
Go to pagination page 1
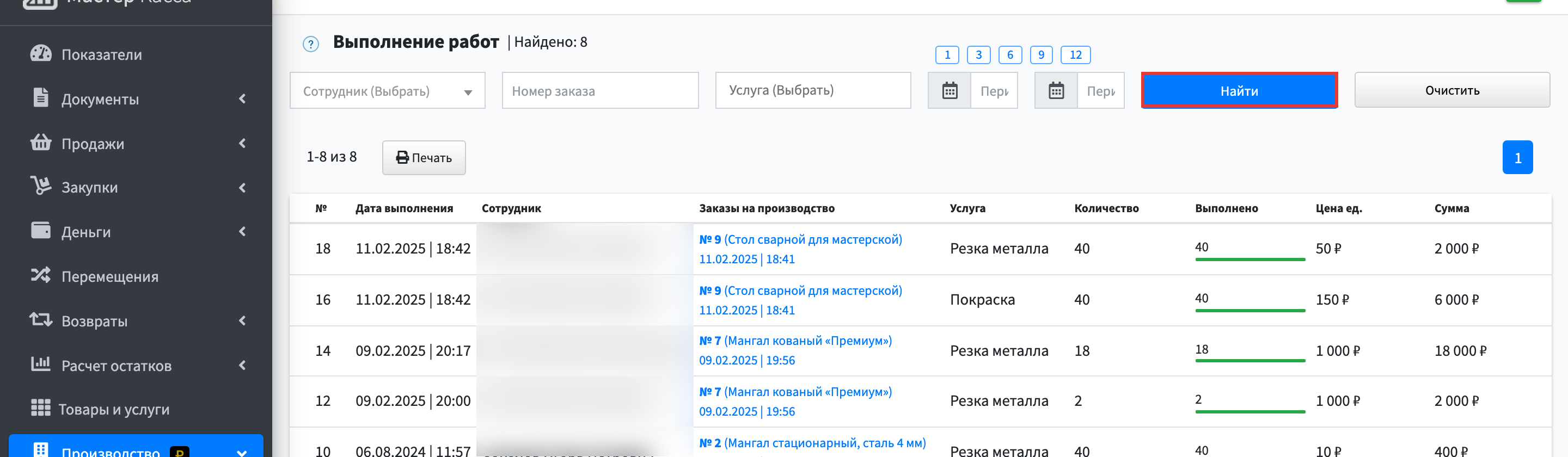click(1517, 158)
